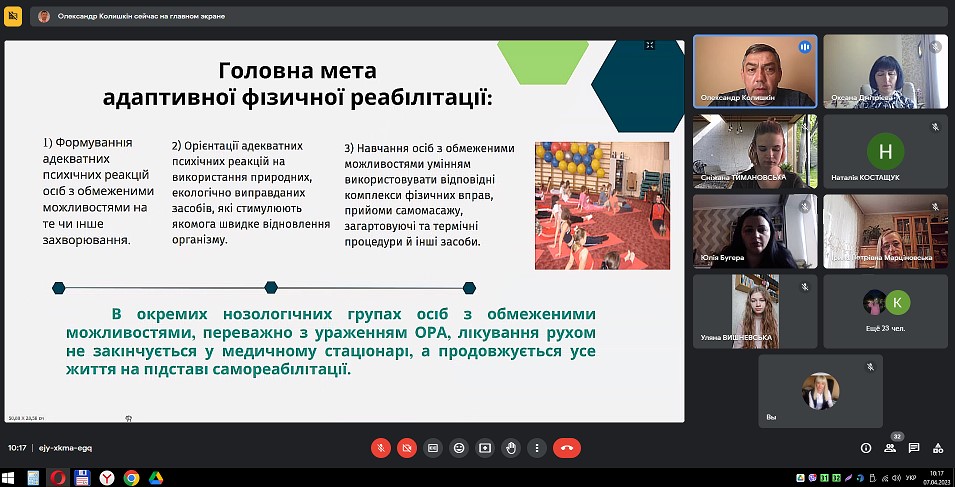The height and width of the screenshot is (487, 955).
Task: Click the Наталія КОСТАЩУК participant tile
Action: 884,151
